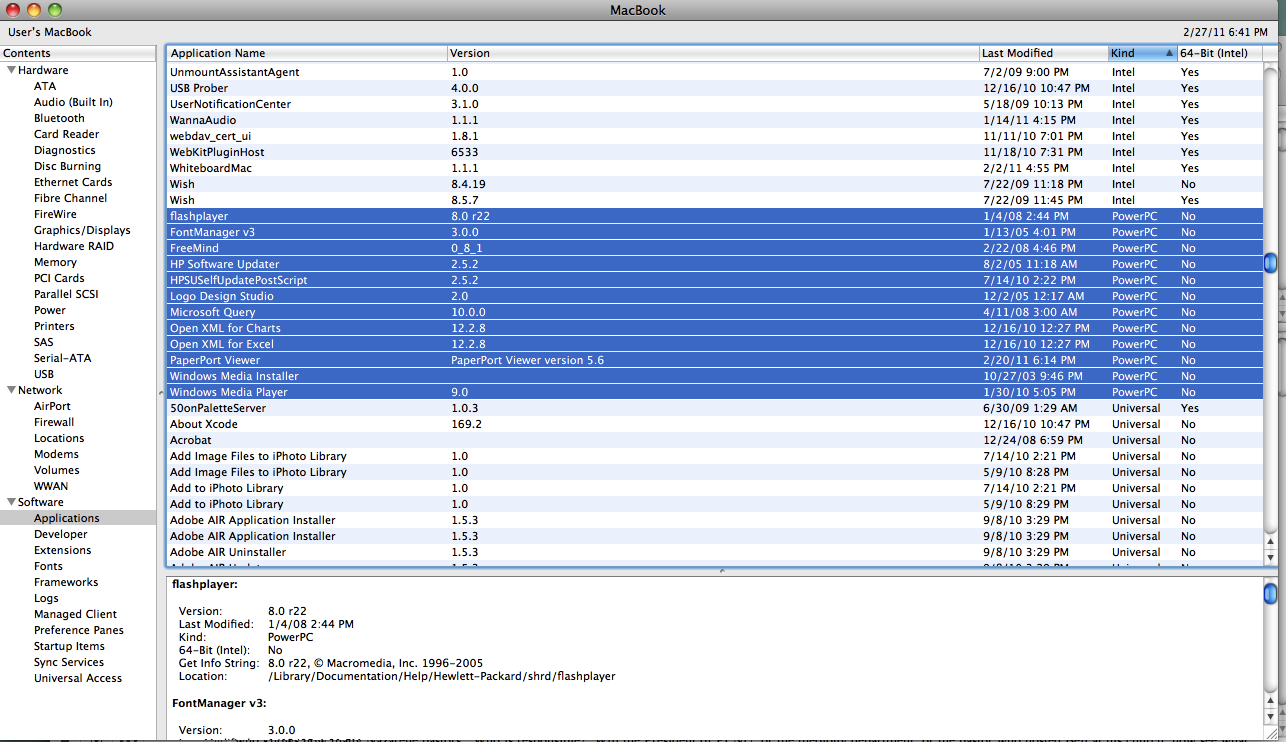1286x742 pixels.
Task: Sort by Last Modified column header
Action: coord(1043,53)
